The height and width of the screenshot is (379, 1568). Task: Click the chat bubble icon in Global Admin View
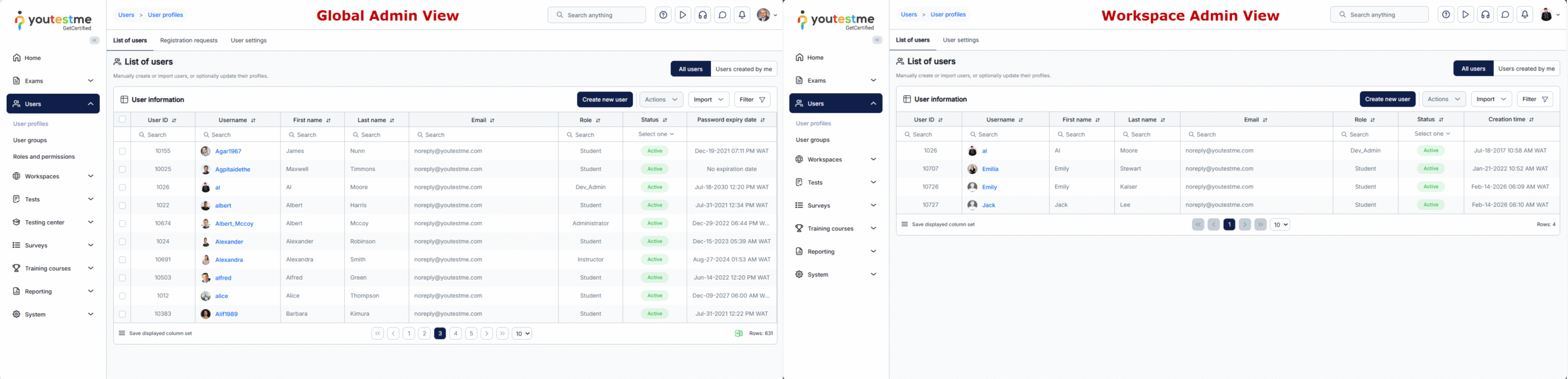(722, 15)
